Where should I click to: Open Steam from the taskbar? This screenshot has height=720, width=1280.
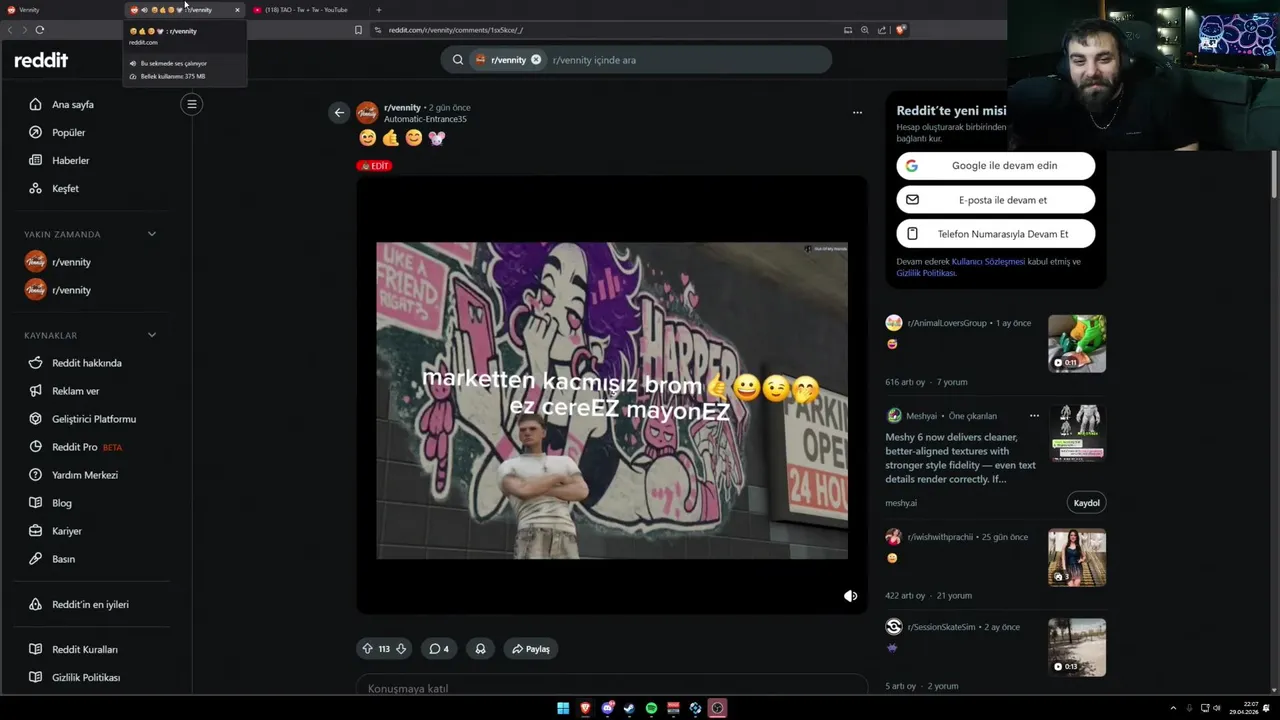click(629, 708)
